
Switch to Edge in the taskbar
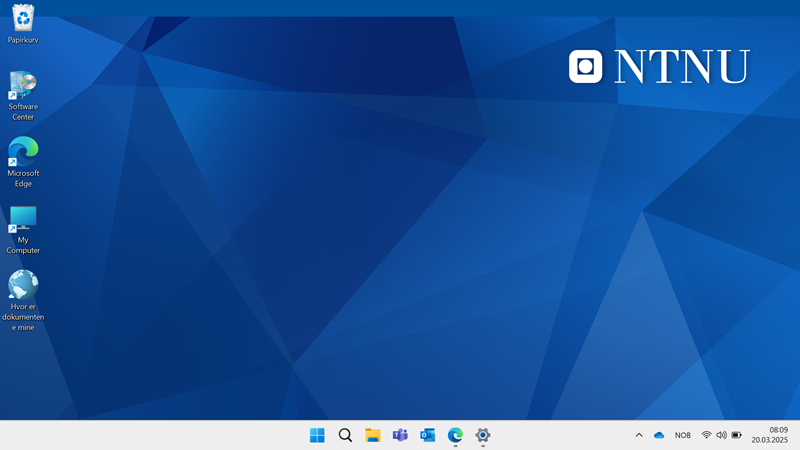pos(455,435)
